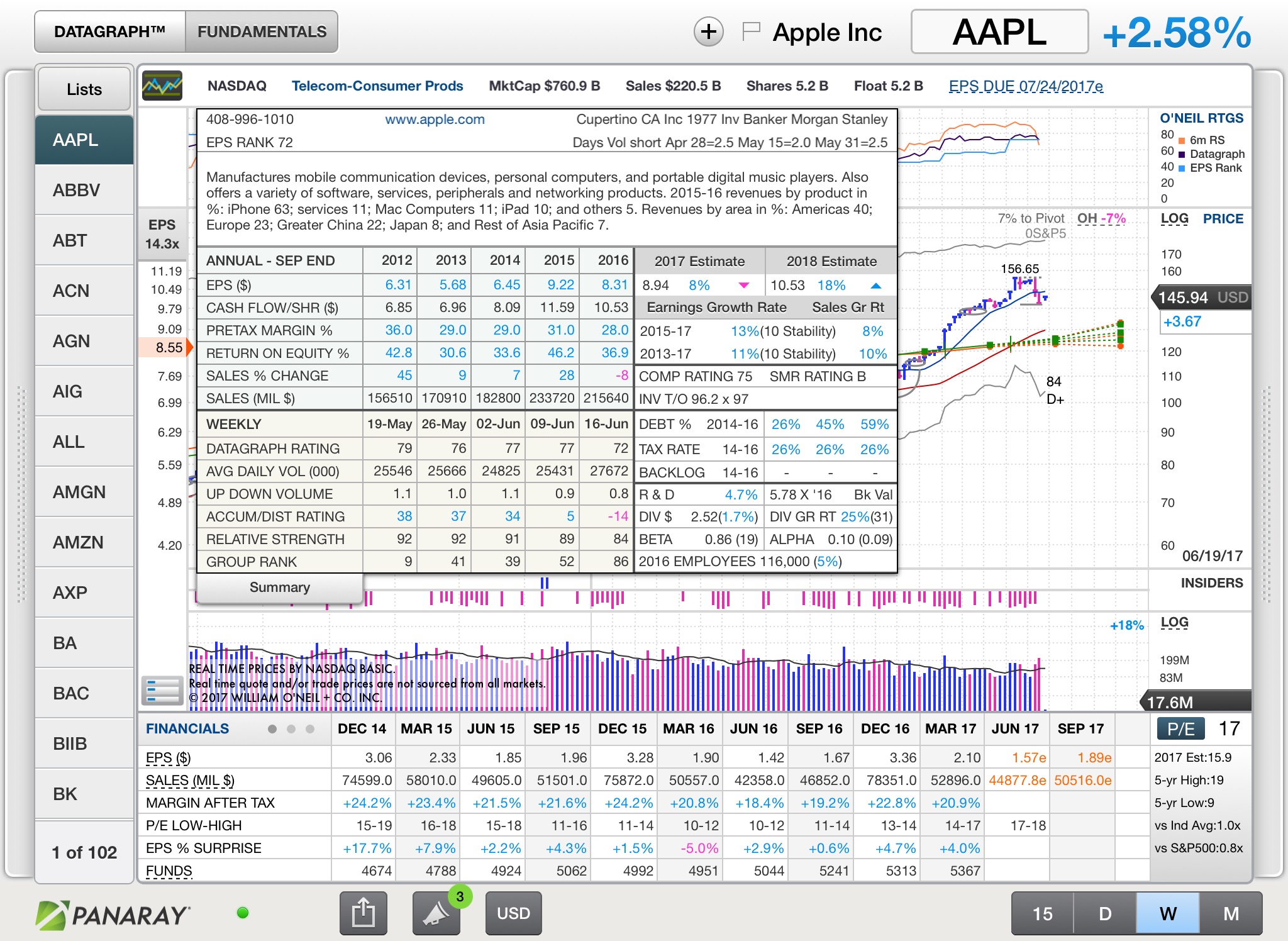Collapse the Summary panel tab
This screenshot has width=1288, height=941.
[x=279, y=587]
